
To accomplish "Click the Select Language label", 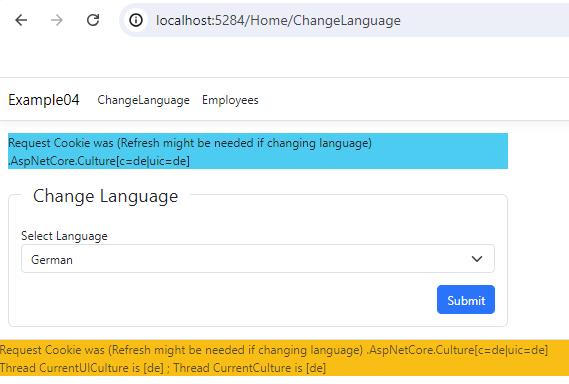I will point(64,236).
